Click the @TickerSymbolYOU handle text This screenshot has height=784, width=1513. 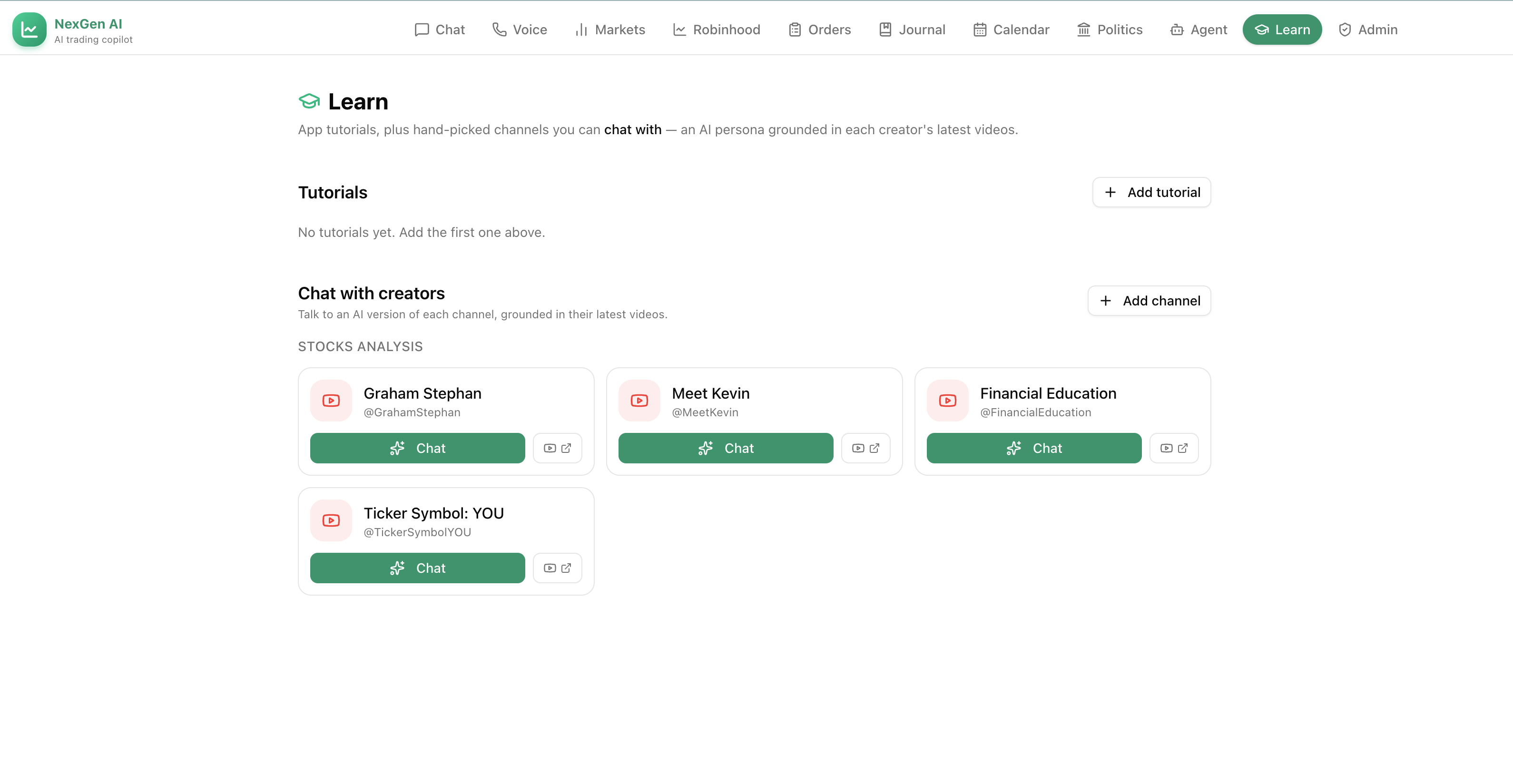click(417, 532)
